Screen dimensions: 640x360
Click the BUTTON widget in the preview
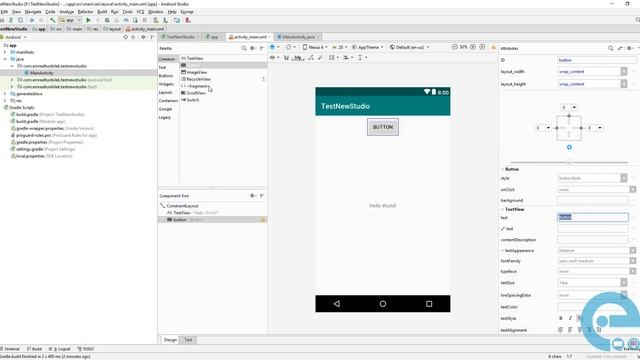(383, 127)
